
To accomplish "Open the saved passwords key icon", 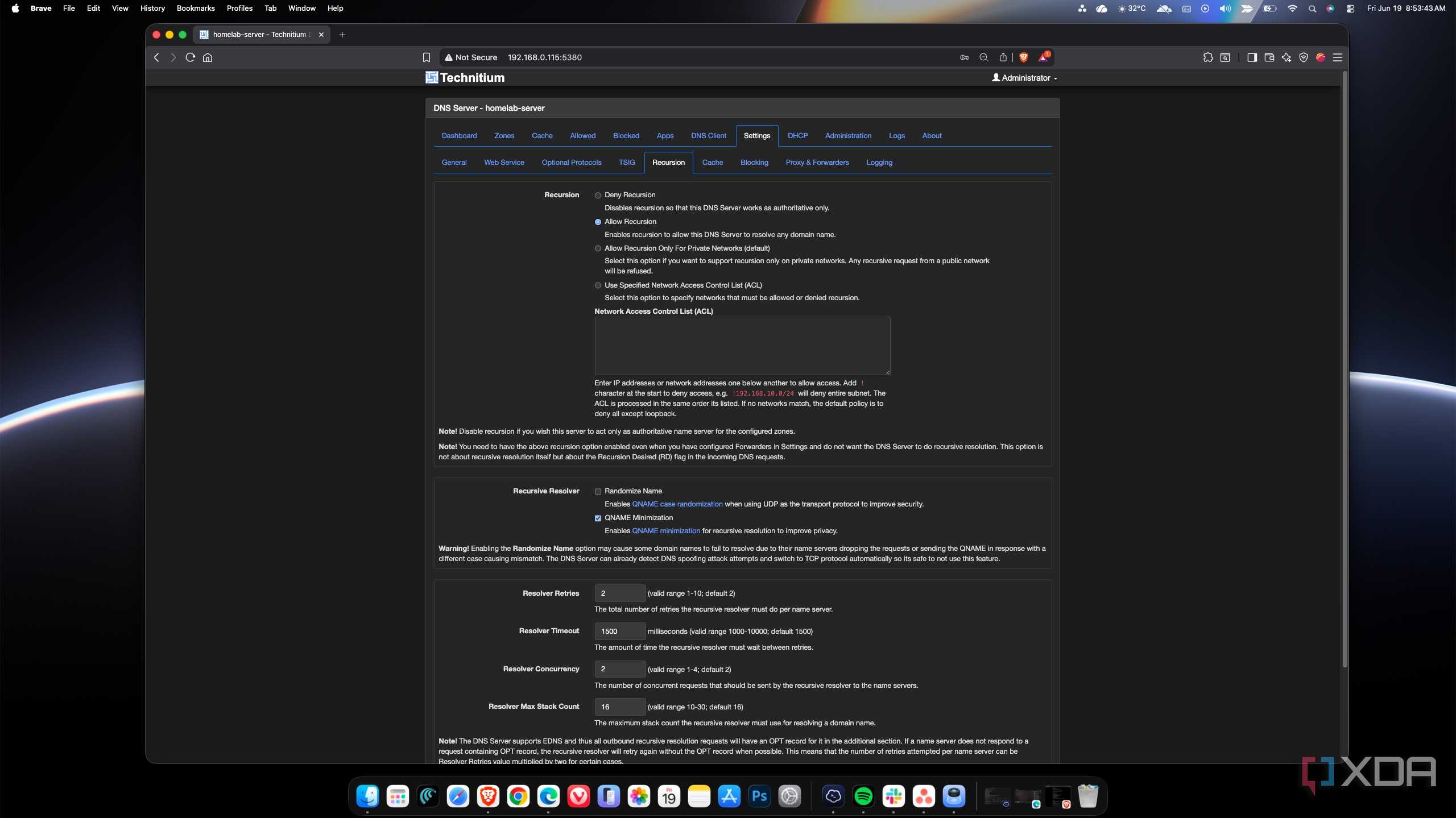I will 965,57.
